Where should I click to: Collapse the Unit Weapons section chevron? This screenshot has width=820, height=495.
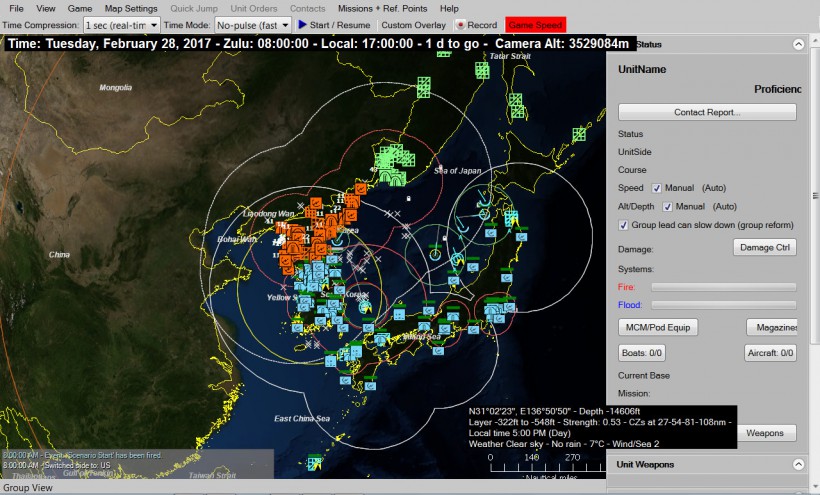(x=798, y=464)
